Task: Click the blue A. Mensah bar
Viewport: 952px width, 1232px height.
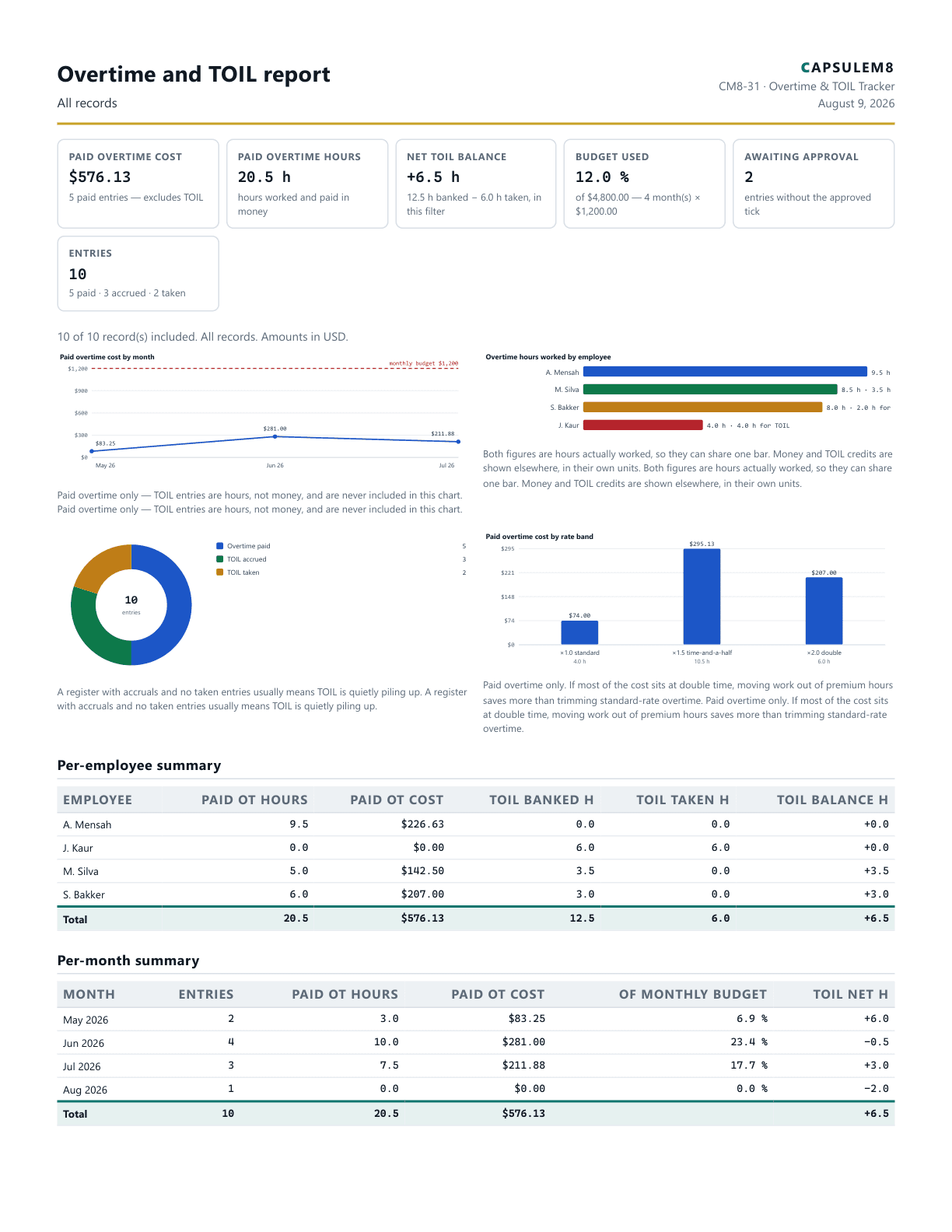Action: (x=725, y=372)
